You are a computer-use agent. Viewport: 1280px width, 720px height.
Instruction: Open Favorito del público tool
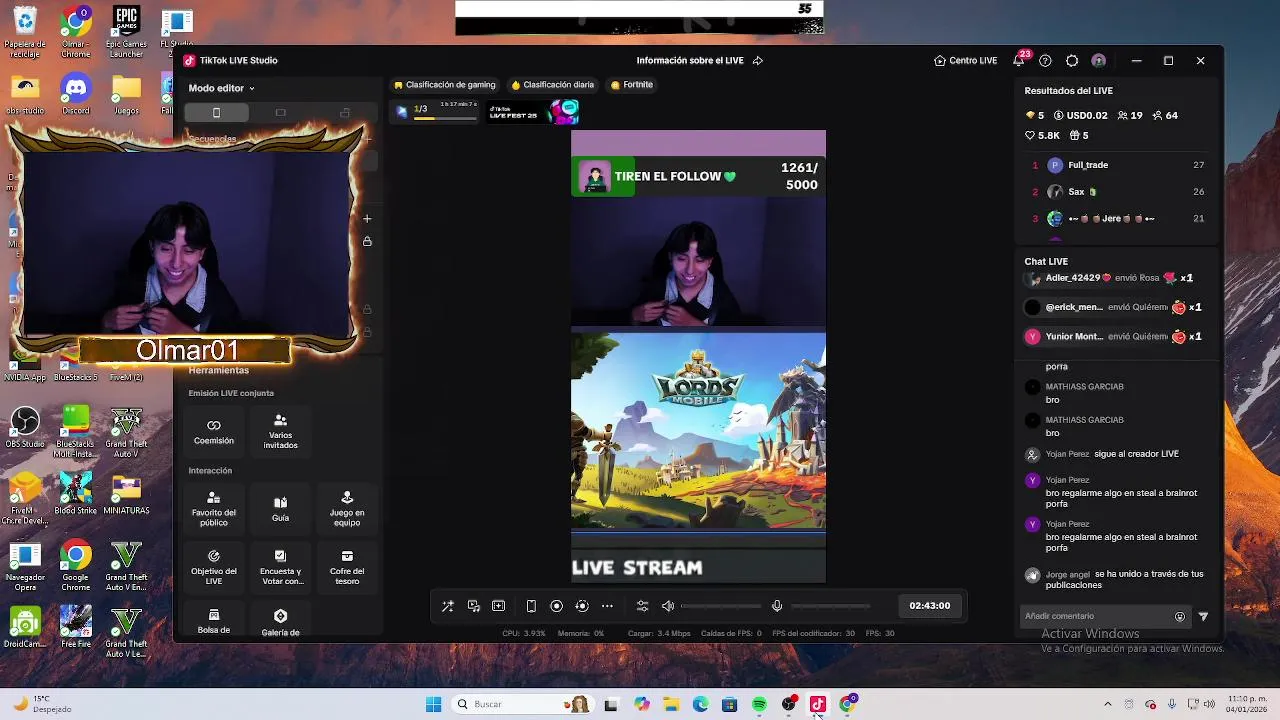pos(214,509)
